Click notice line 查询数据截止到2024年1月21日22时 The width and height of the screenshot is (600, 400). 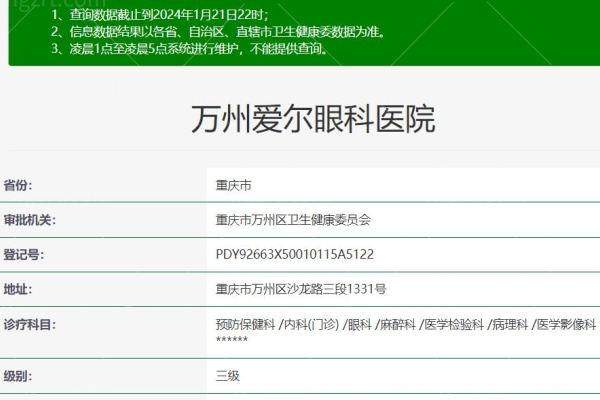coord(160,15)
